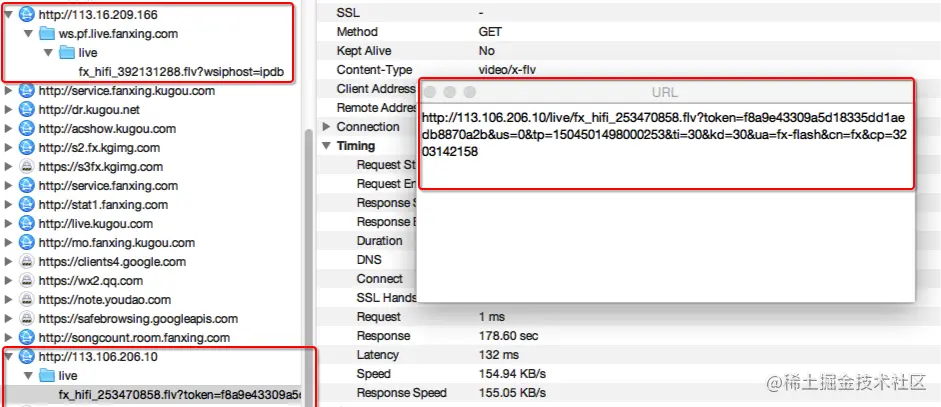Click the live folder icon under ws.pf.live.fanxing.com

coord(67,52)
